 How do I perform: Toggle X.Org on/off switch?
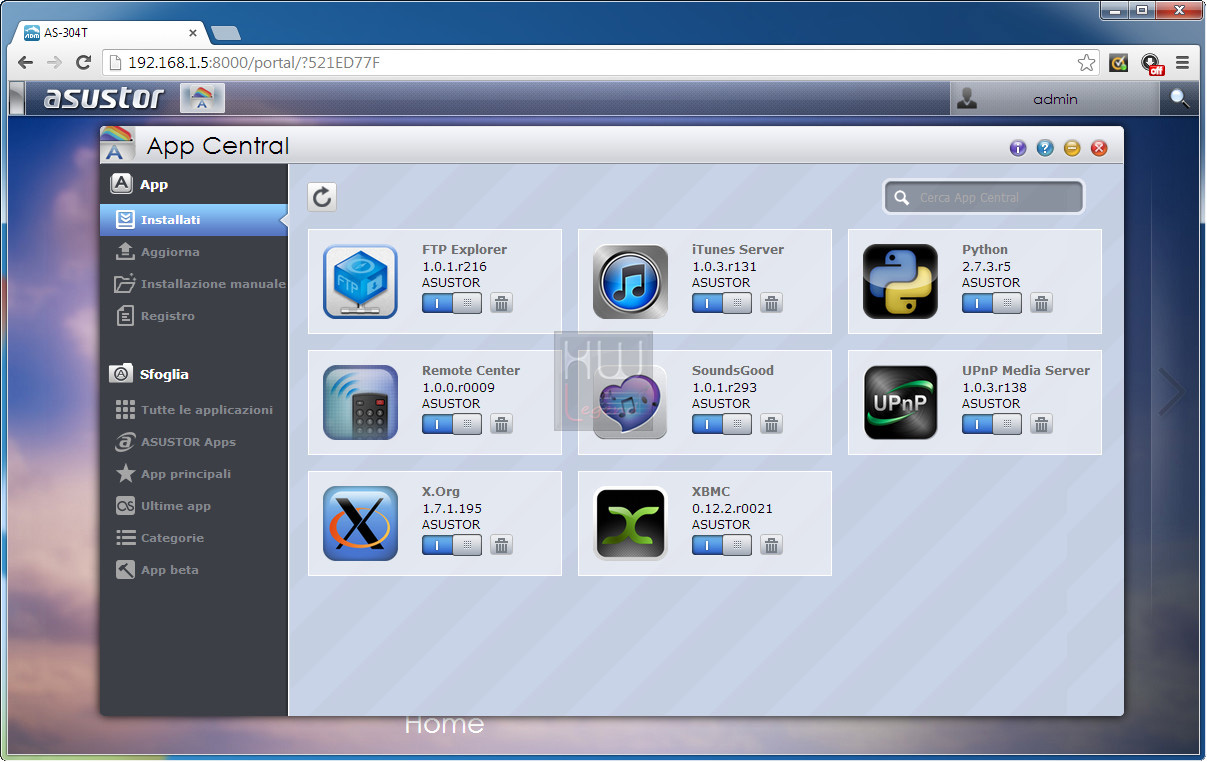click(x=452, y=545)
